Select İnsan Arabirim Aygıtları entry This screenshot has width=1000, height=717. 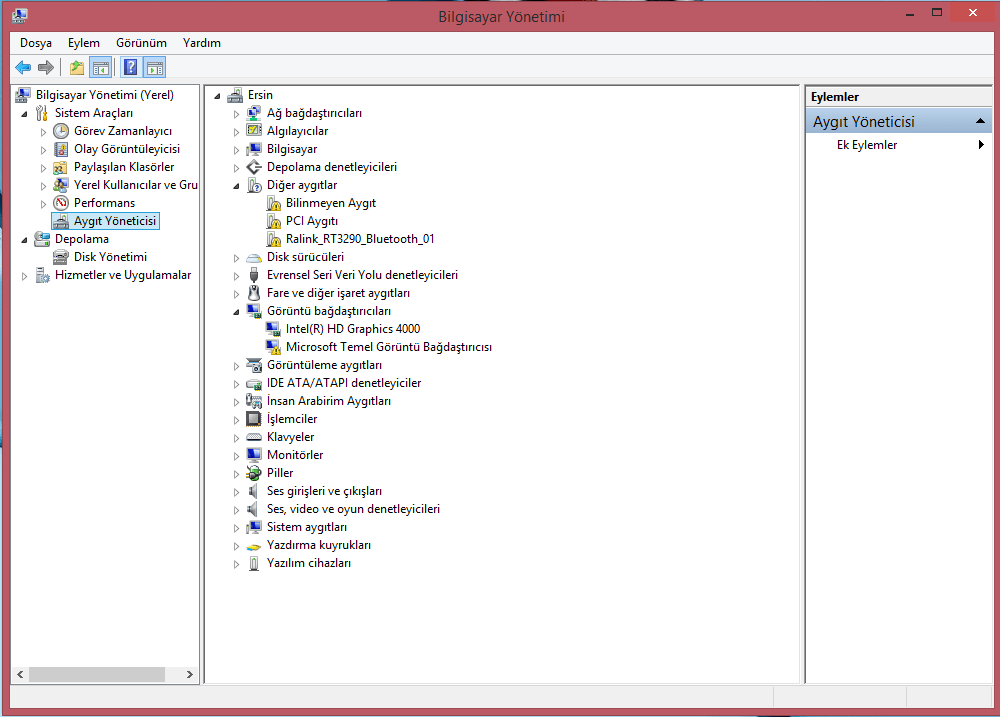pyautogui.click(x=328, y=401)
